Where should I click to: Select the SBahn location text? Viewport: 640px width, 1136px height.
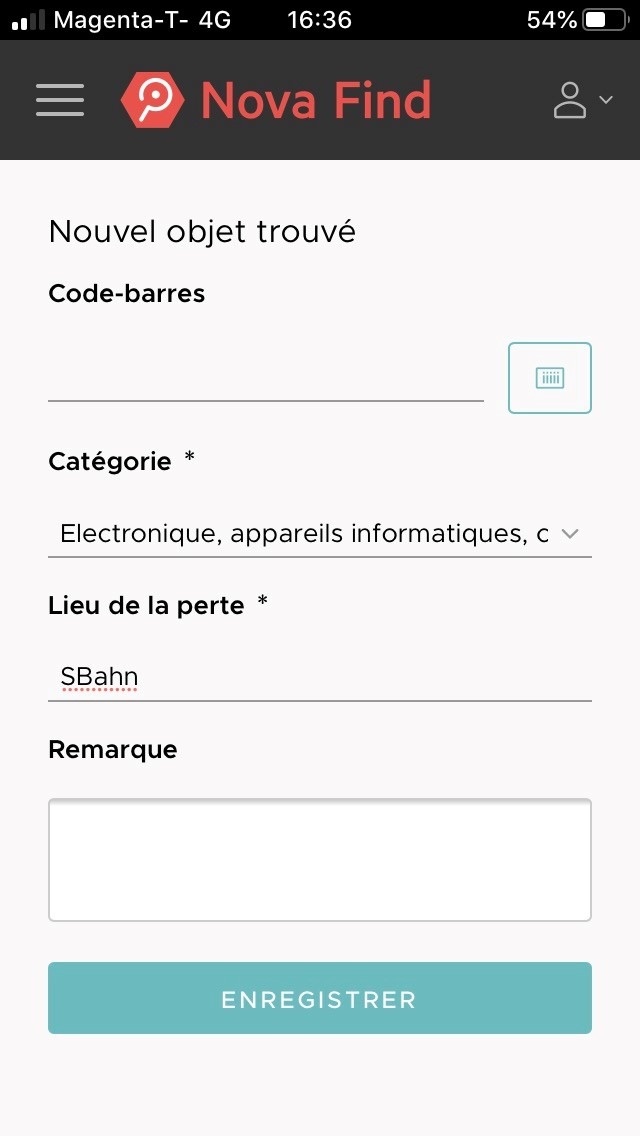click(x=99, y=676)
